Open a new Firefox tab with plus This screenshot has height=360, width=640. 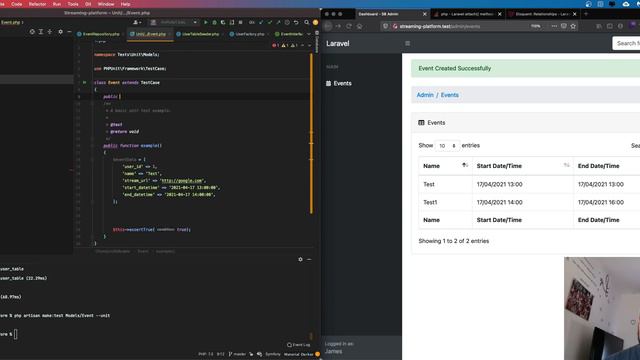coord(586,14)
